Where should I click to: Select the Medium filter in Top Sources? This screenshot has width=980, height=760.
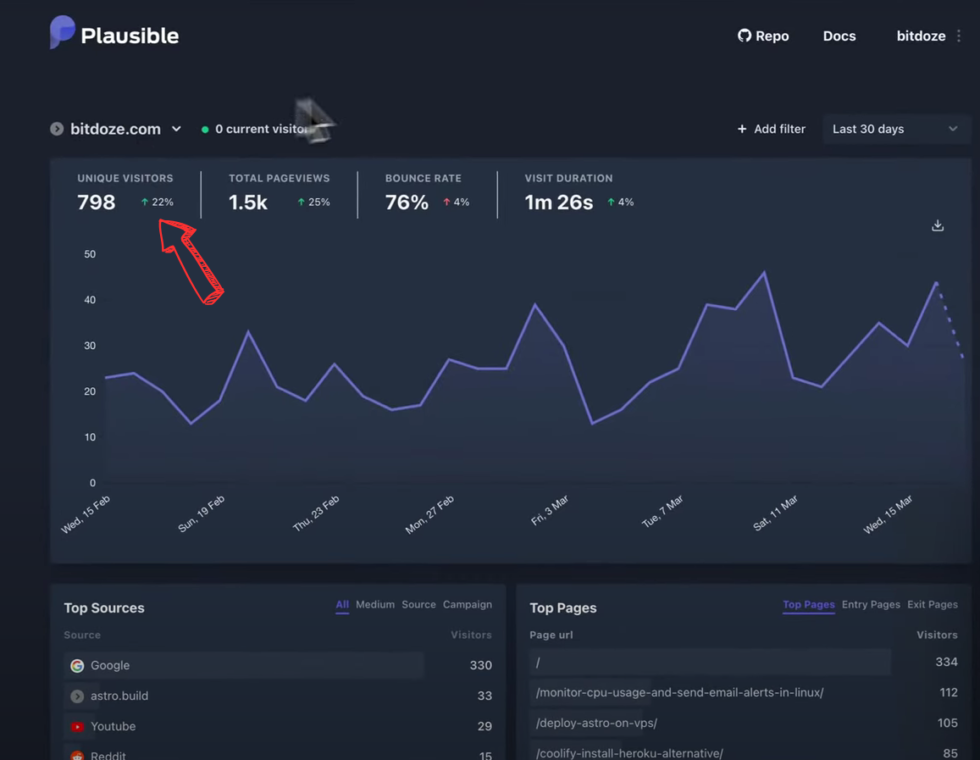(375, 604)
